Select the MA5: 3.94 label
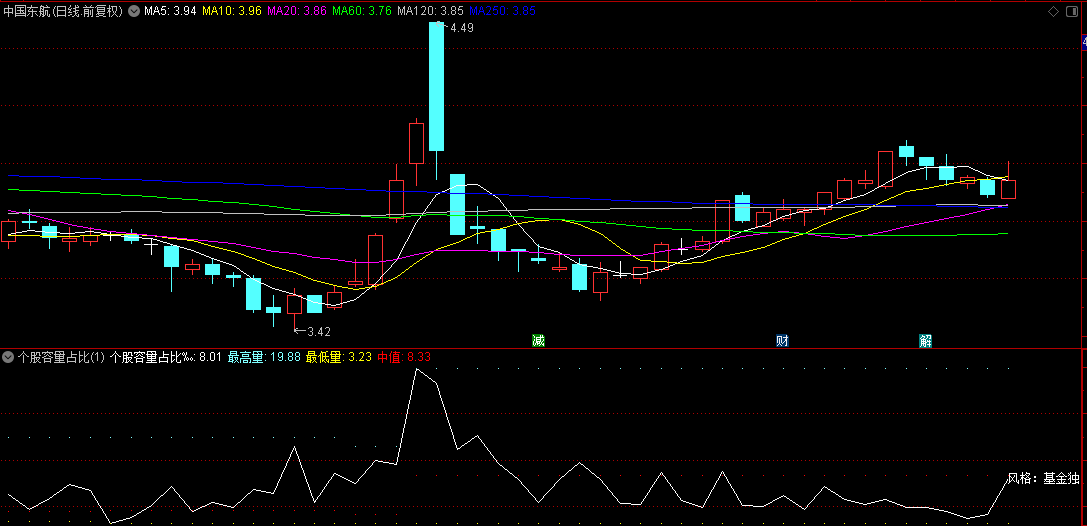Screen dimensions: 1087x526 click(171, 11)
